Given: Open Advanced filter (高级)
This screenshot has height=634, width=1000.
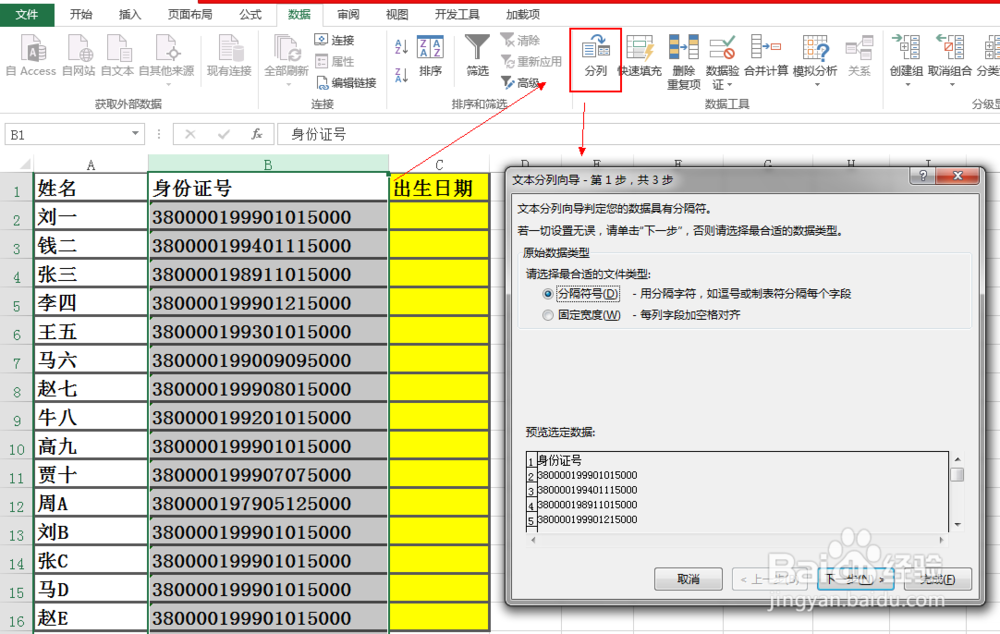Looking at the screenshot, I should click(x=520, y=82).
